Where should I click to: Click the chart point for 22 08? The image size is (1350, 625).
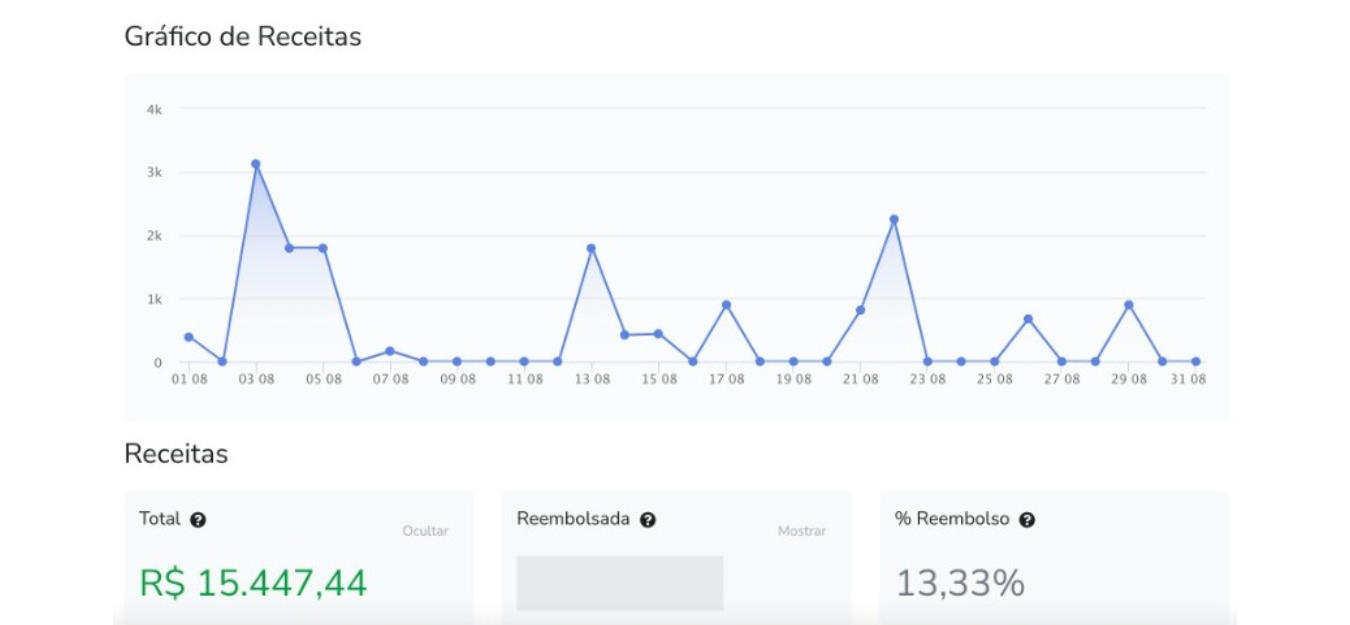894,219
